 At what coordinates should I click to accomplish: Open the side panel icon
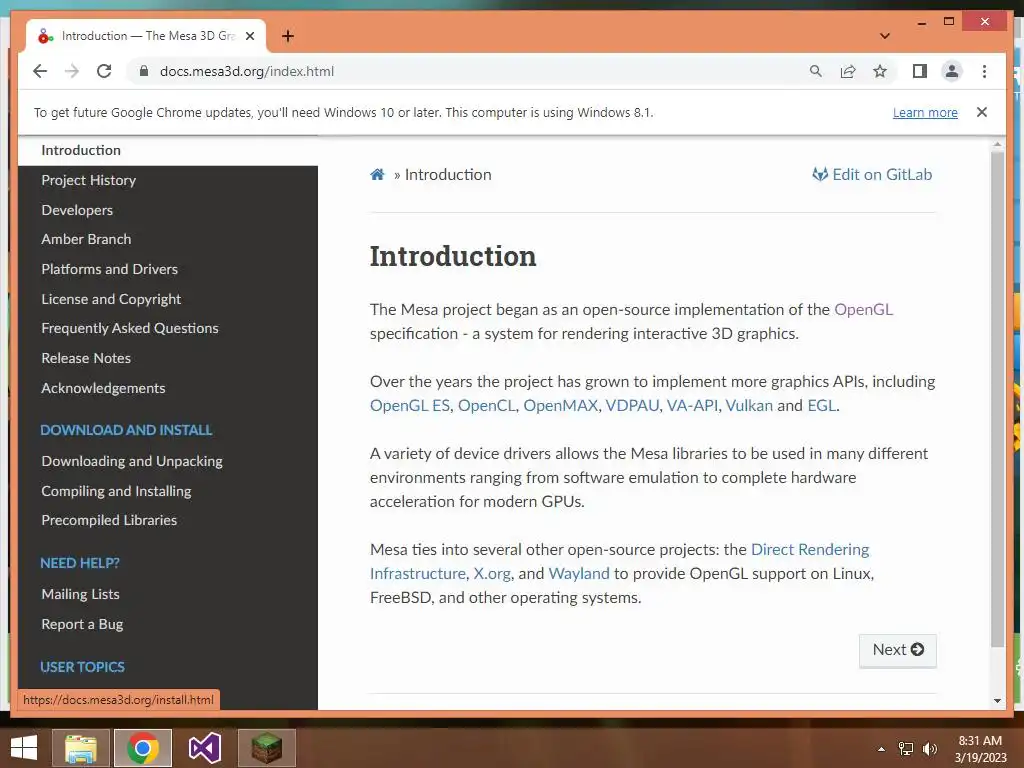click(x=920, y=71)
